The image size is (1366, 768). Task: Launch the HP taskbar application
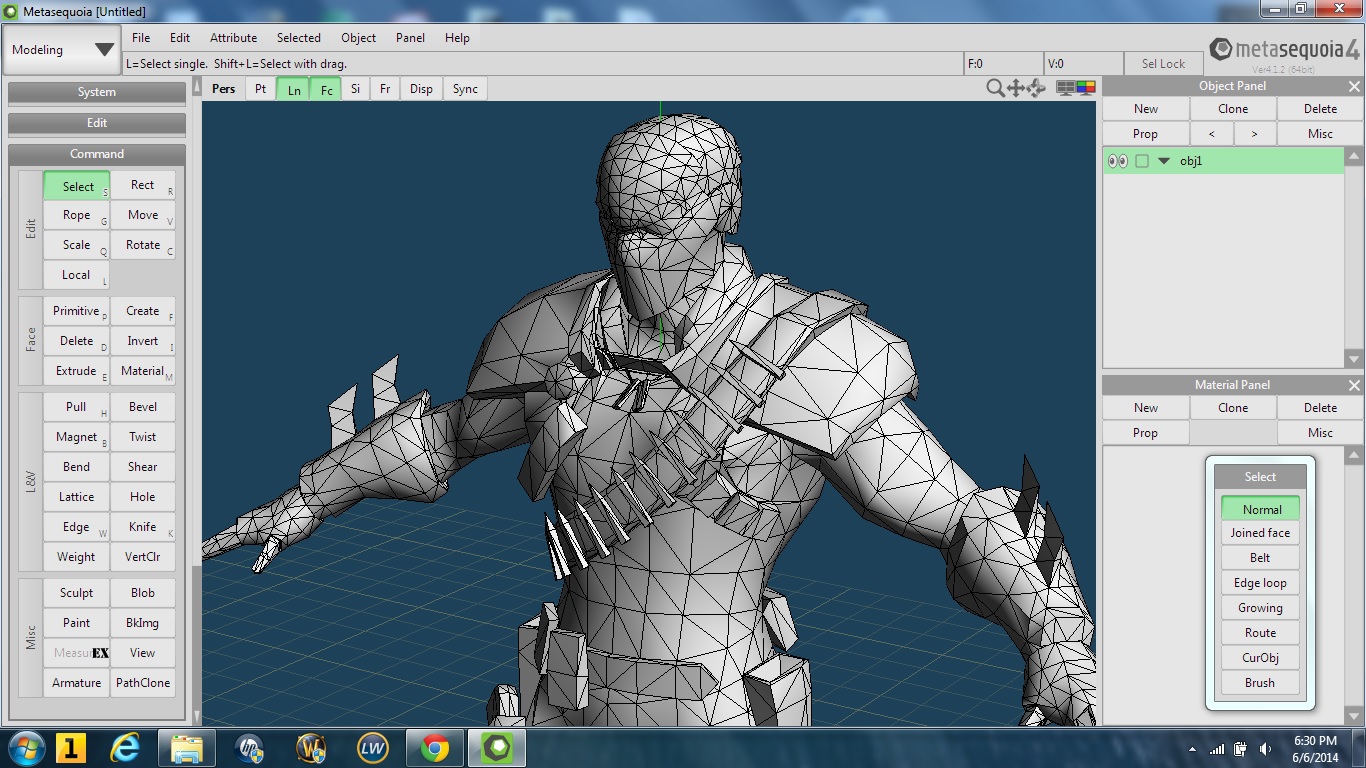[249, 748]
